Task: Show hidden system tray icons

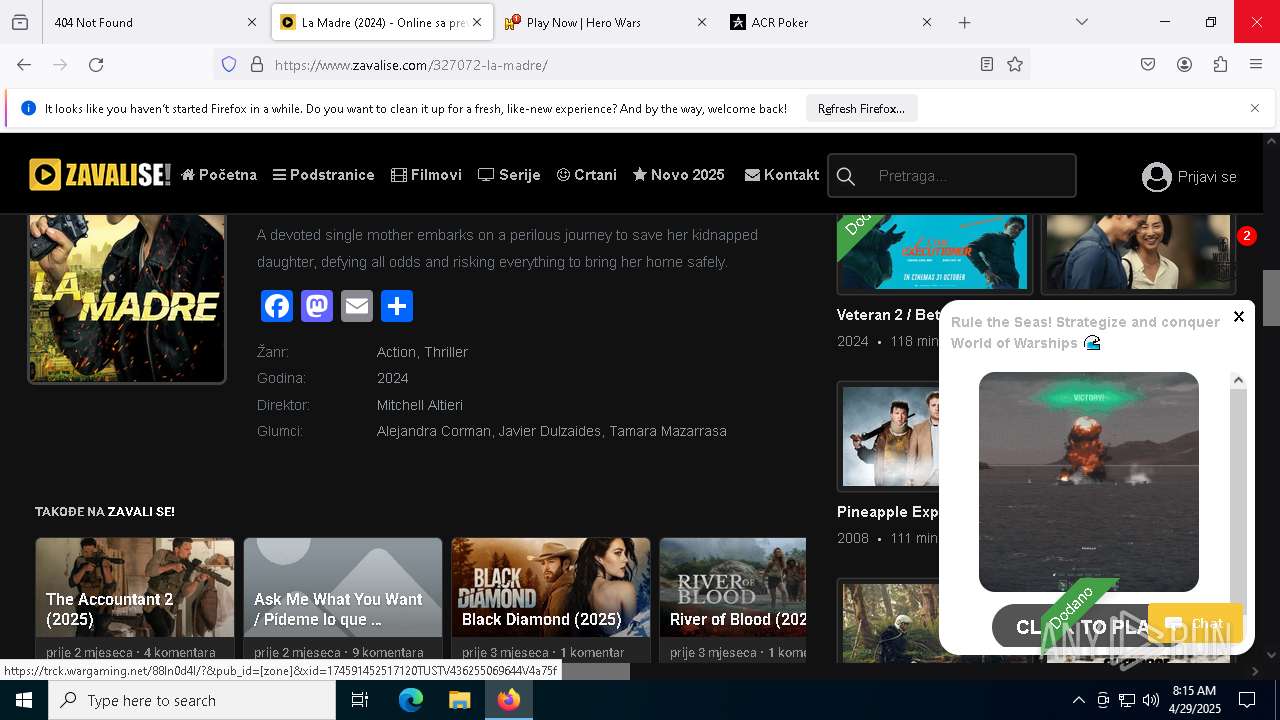Action: point(1078,700)
